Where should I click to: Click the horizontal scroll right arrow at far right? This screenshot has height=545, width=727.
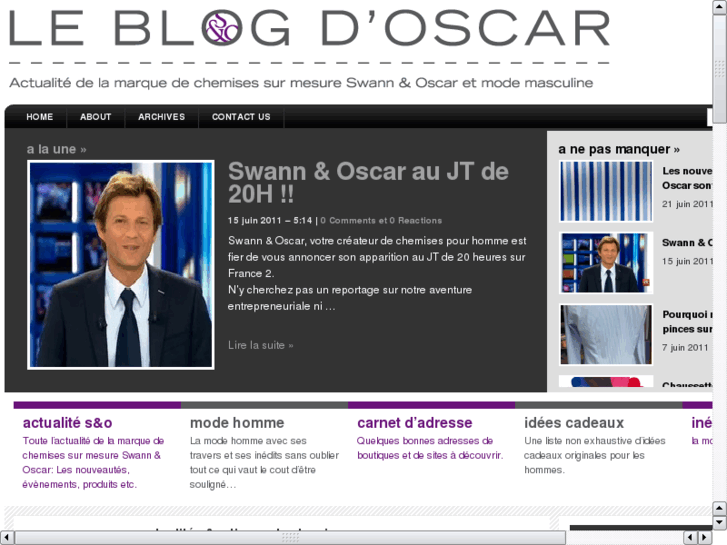tap(705, 538)
